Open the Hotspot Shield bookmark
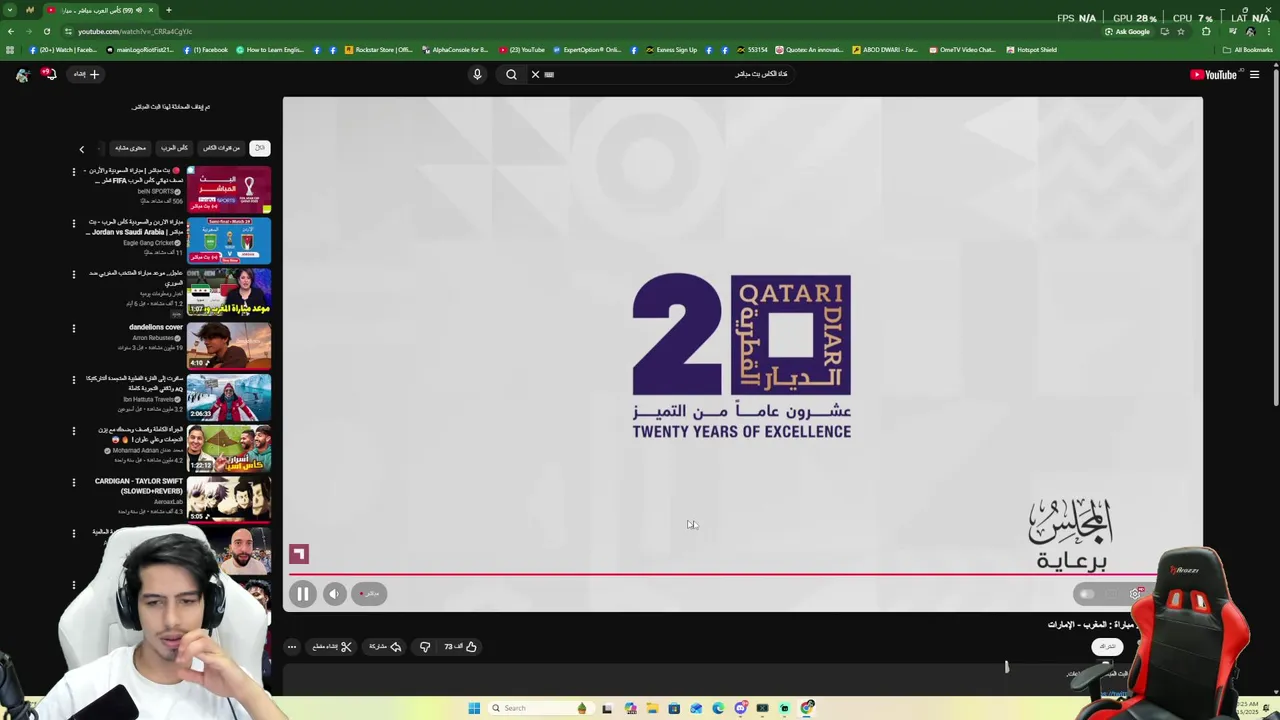This screenshot has height=720, width=1280. coord(1031,50)
